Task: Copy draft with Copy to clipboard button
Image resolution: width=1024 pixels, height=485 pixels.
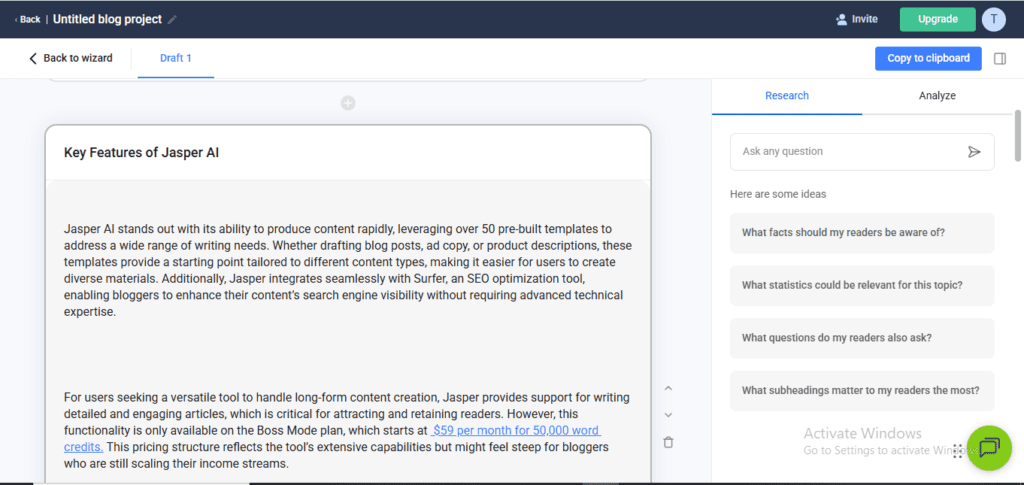Action: click(x=928, y=58)
